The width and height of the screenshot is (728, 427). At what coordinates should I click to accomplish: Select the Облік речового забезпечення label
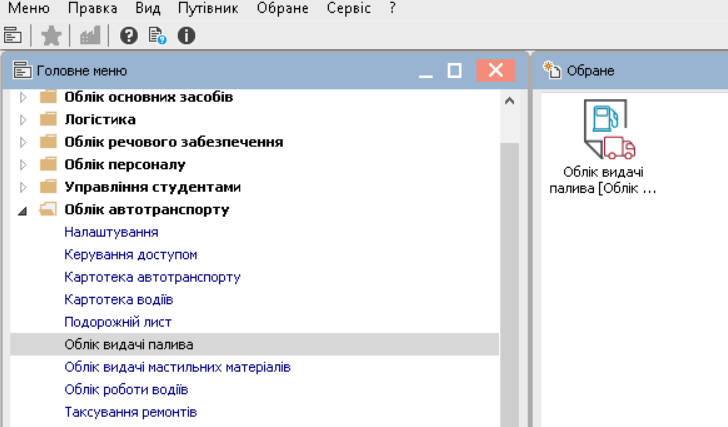coord(174,142)
